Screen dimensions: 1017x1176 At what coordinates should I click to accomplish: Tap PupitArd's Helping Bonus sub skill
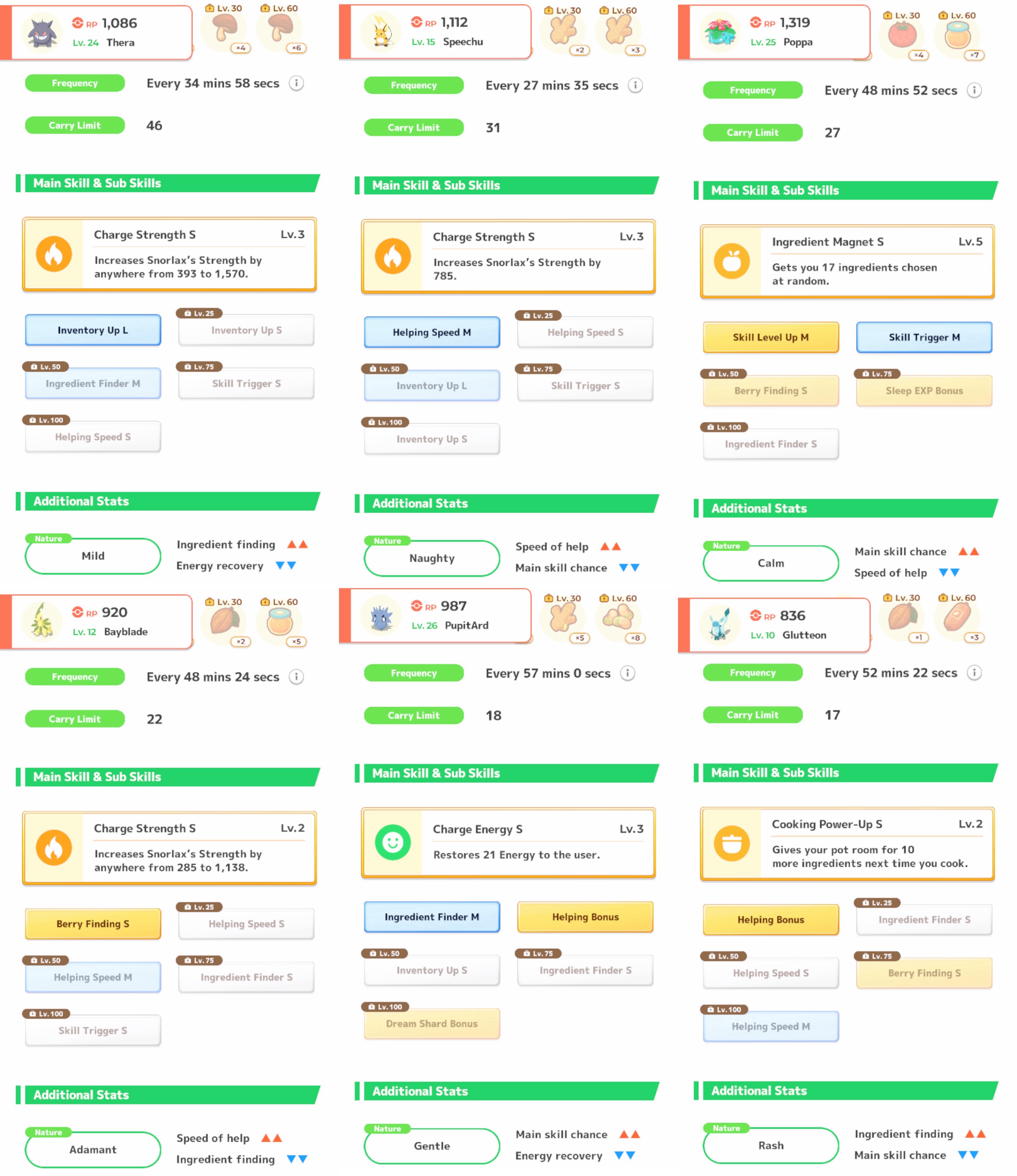pyautogui.click(x=585, y=917)
